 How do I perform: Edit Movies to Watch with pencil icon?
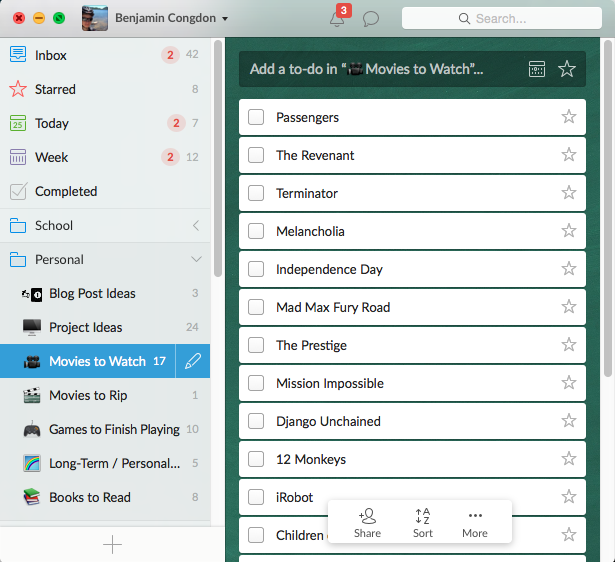(x=193, y=361)
